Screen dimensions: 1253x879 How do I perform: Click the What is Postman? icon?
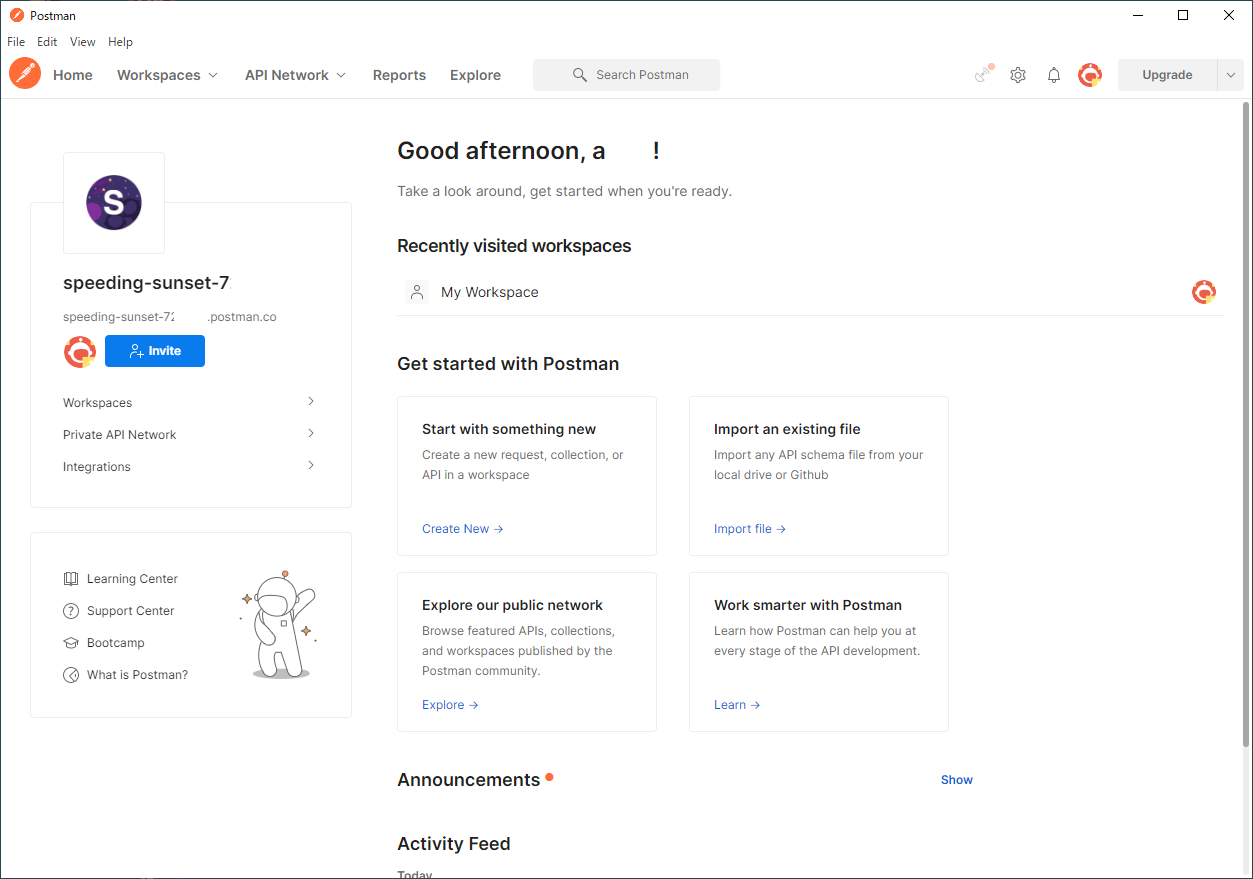[x=71, y=675]
